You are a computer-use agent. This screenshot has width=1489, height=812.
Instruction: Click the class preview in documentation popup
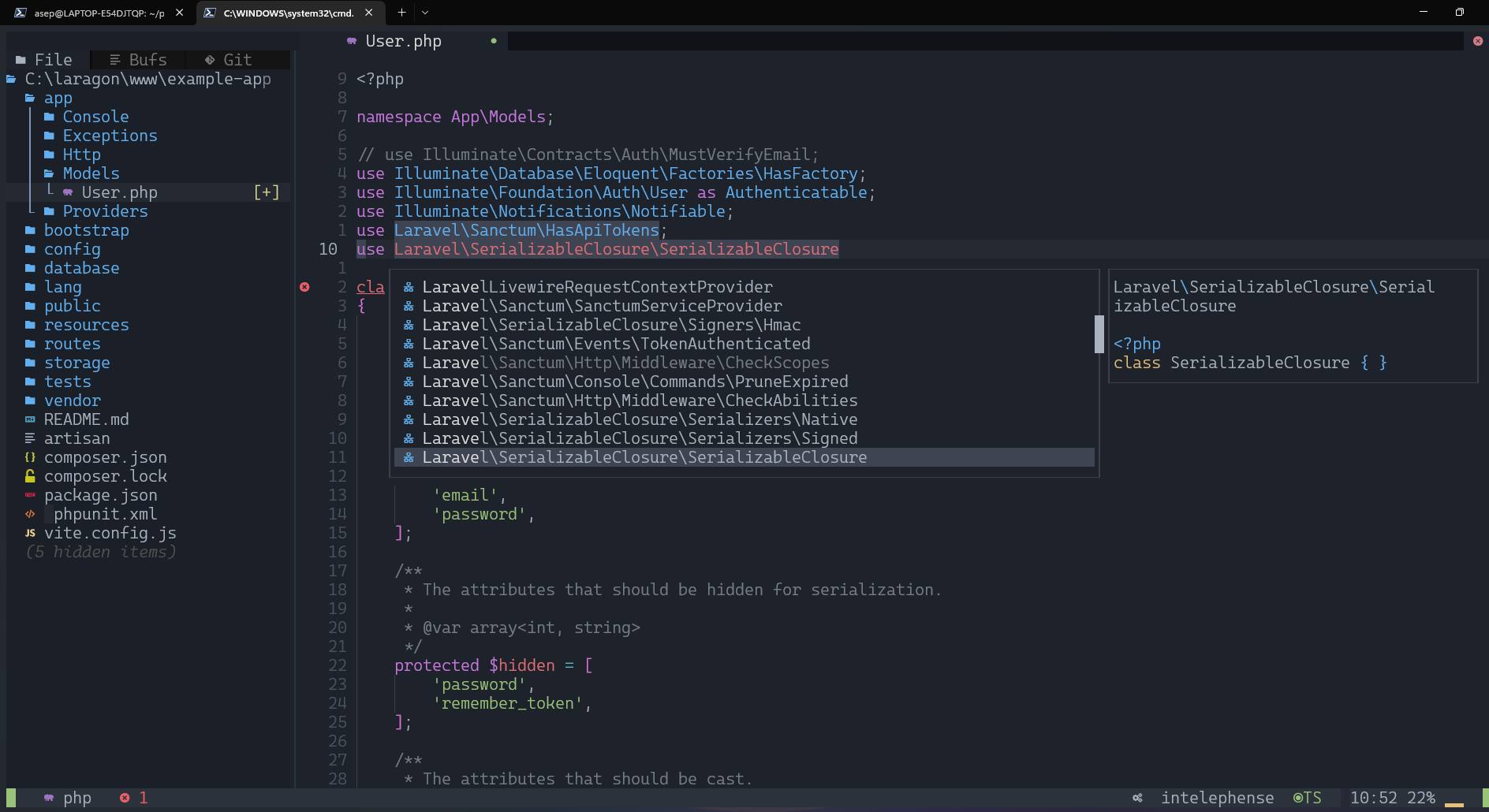tap(1250, 363)
